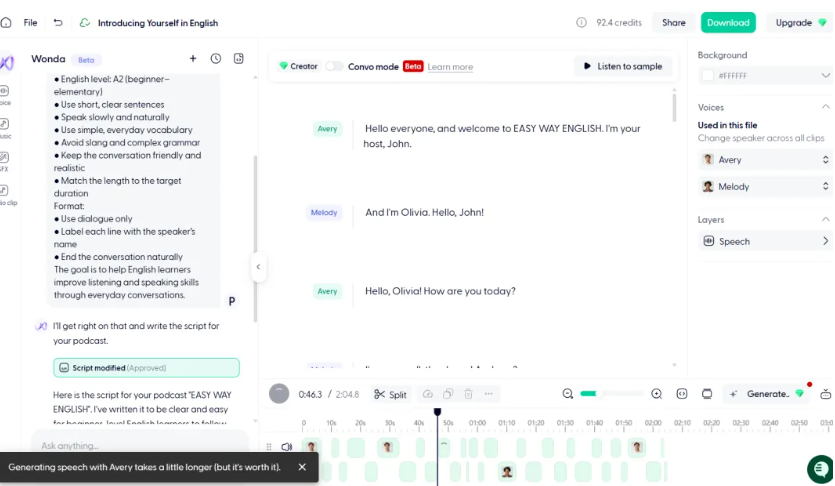Screen dimensions: 835x486
Task: Go to home via house icon
Action: coord(7,22)
